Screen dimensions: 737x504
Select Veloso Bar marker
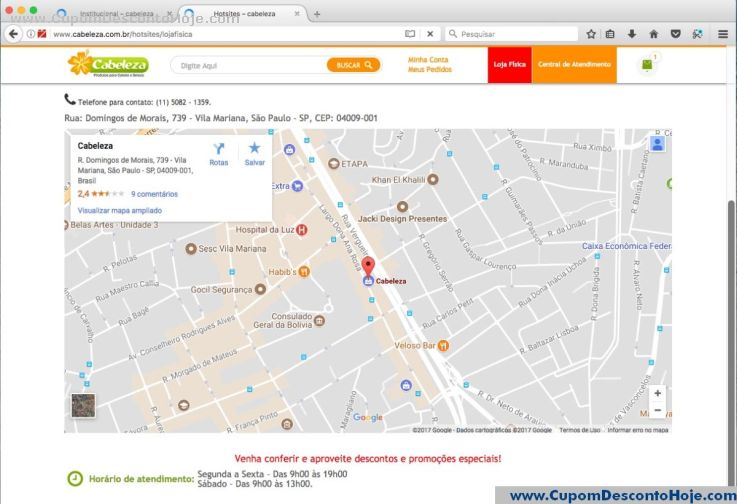point(443,346)
